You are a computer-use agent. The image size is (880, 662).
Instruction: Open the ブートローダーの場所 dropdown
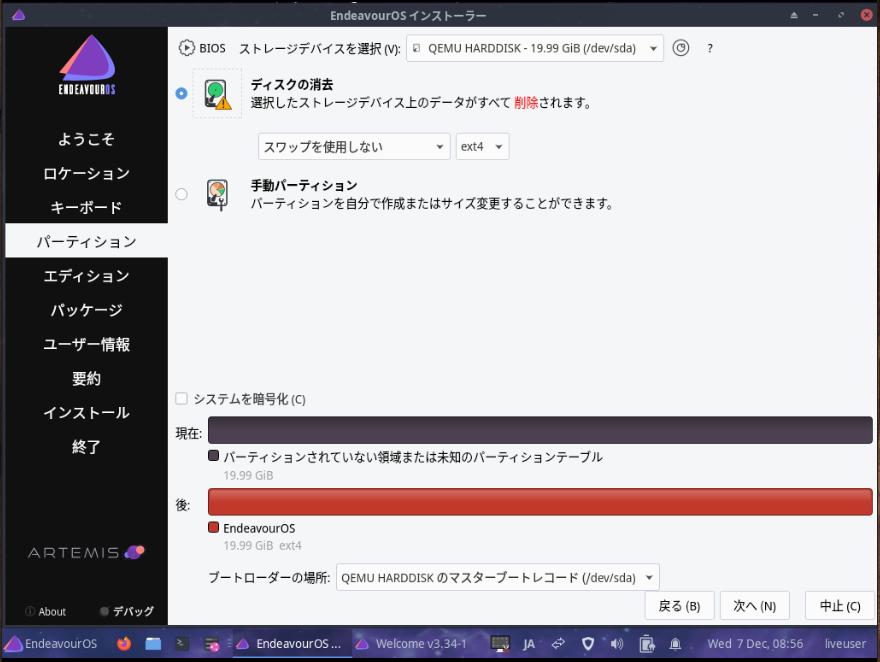coord(497,577)
